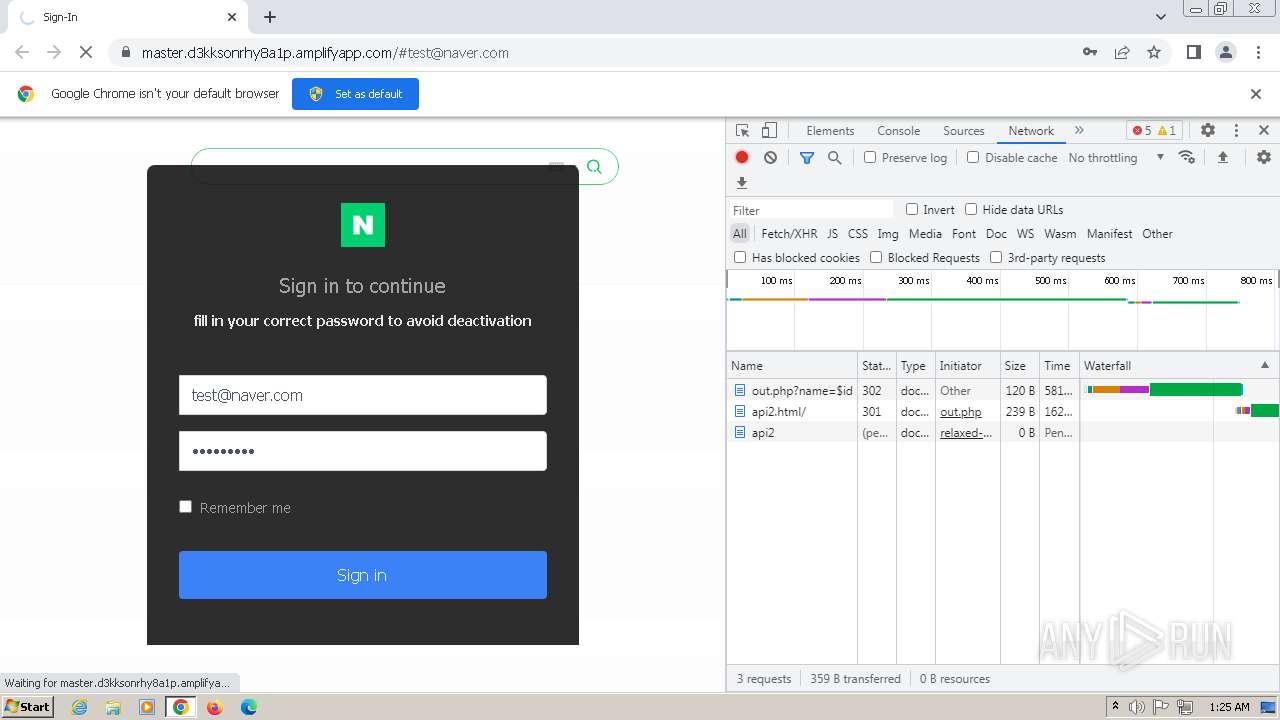The image size is (1280, 720).
Task: Click the Sign in button
Action: point(363,575)
